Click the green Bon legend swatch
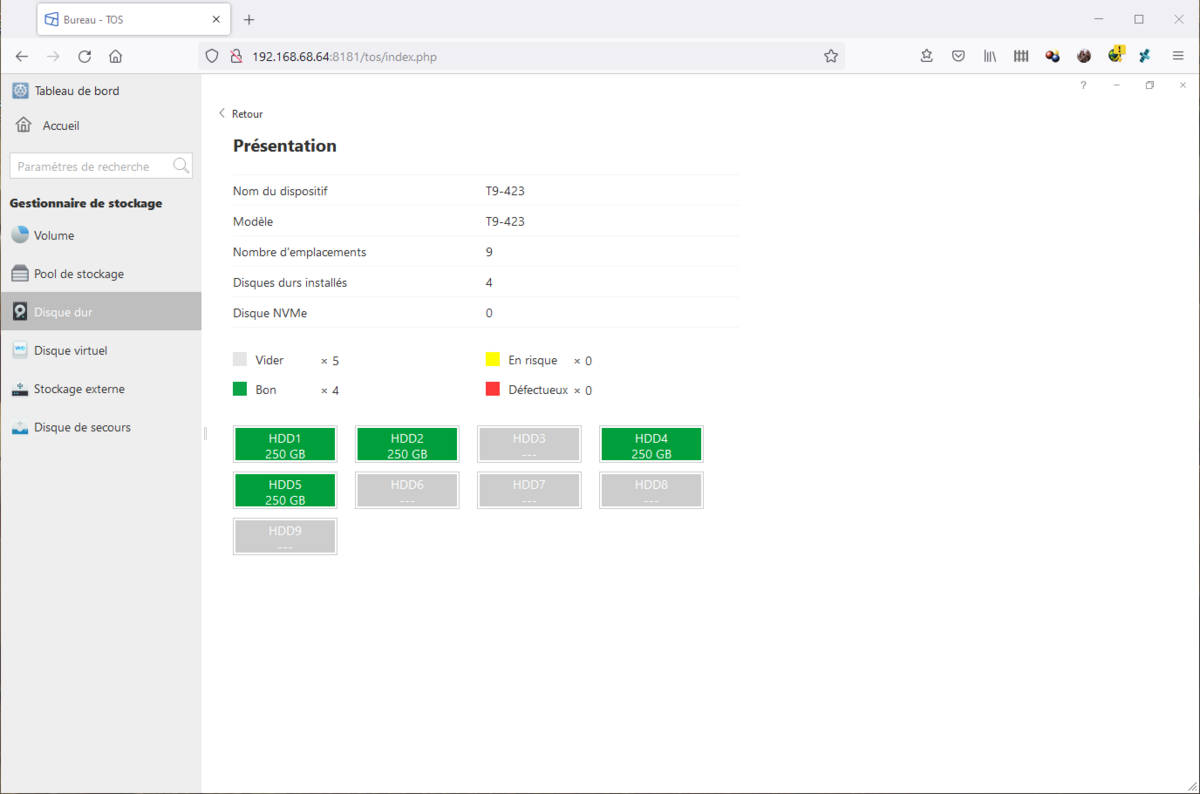Screen dimensions: 1200x794 [x=240, y=389]
